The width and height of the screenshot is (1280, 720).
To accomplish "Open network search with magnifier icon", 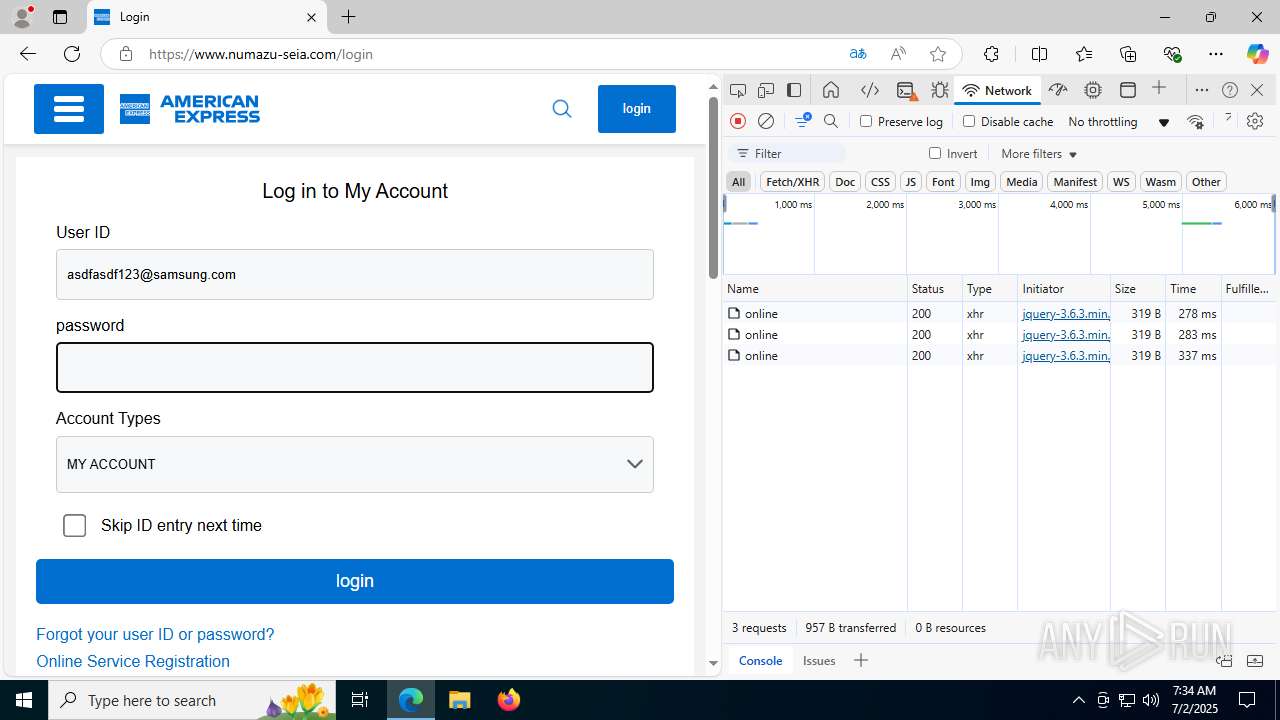I will pyautogui.click(x=831, y=121).
